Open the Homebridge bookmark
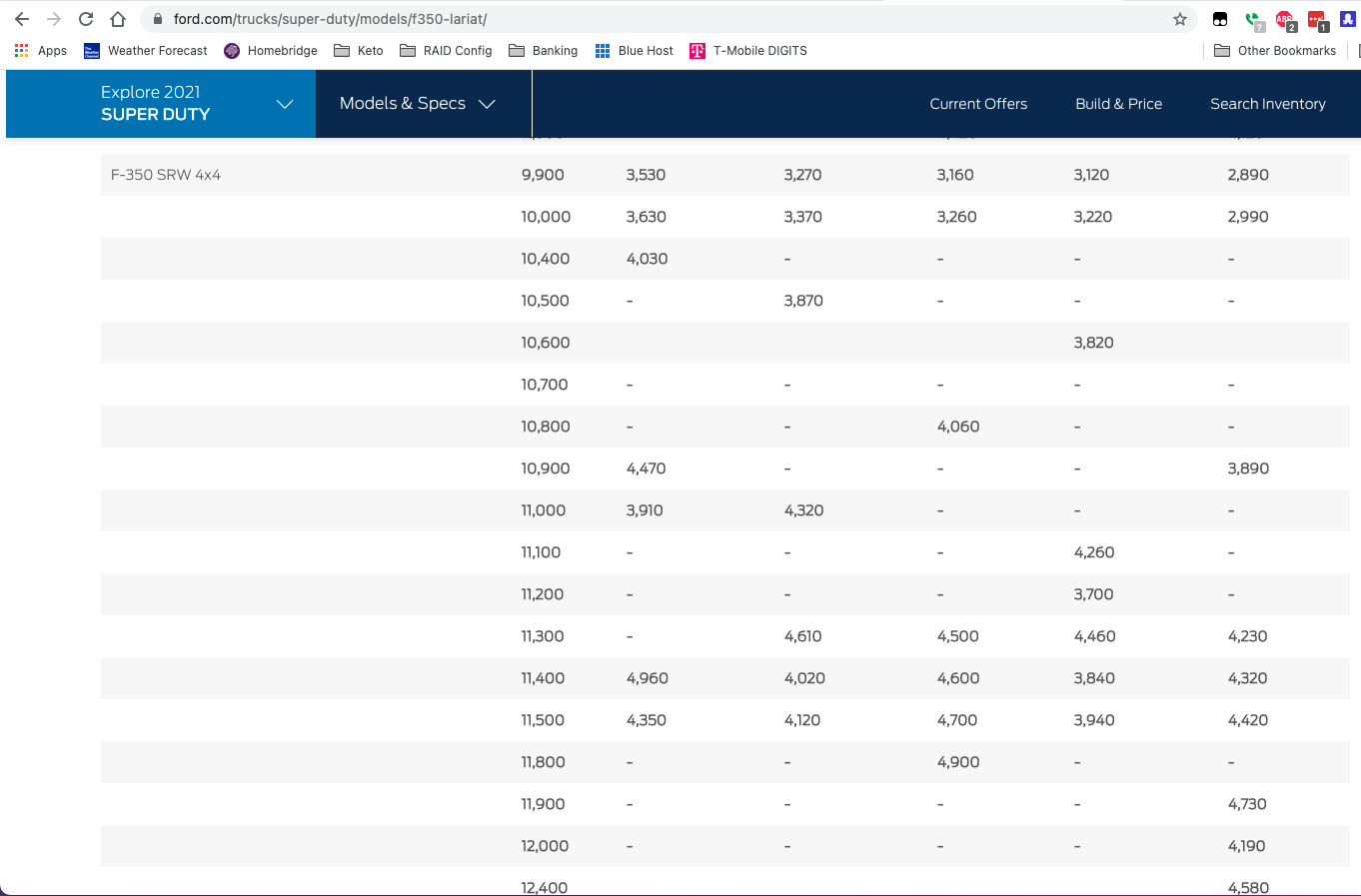 pos(271,51)
